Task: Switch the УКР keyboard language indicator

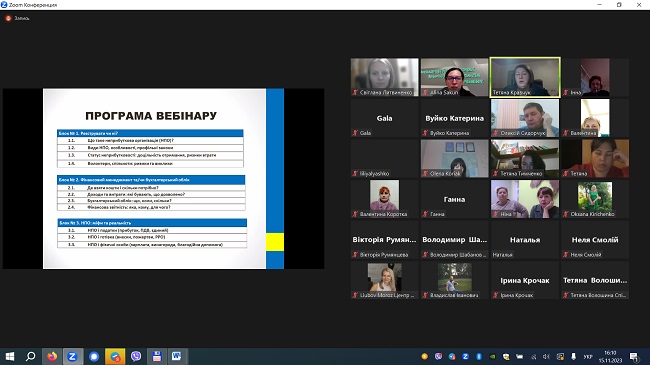Action: [588, 356]
